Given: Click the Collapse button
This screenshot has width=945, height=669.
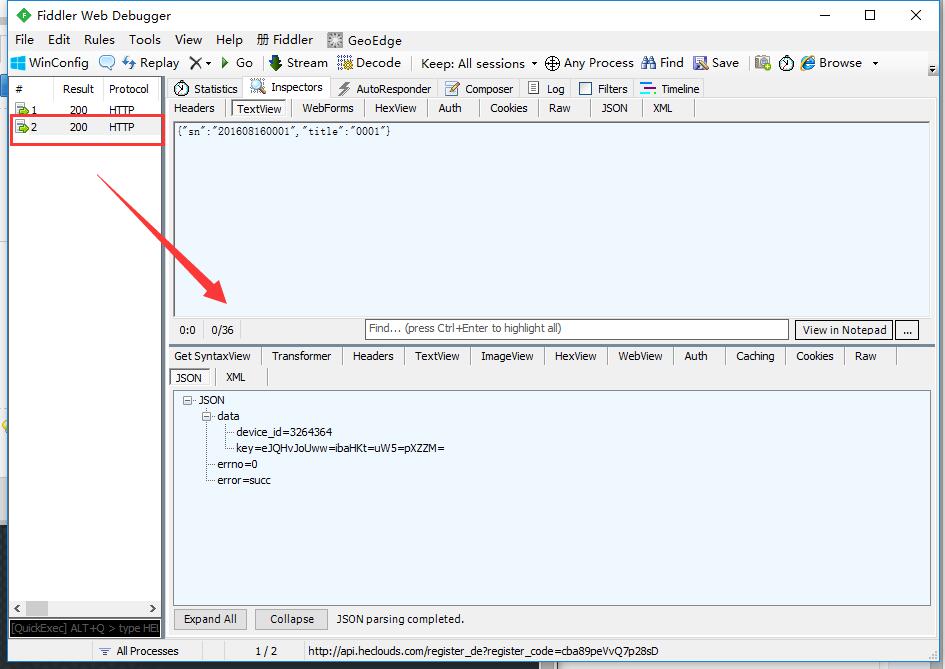Looking at the screenshot, I should pyautogui.click(x=292, y=619).
